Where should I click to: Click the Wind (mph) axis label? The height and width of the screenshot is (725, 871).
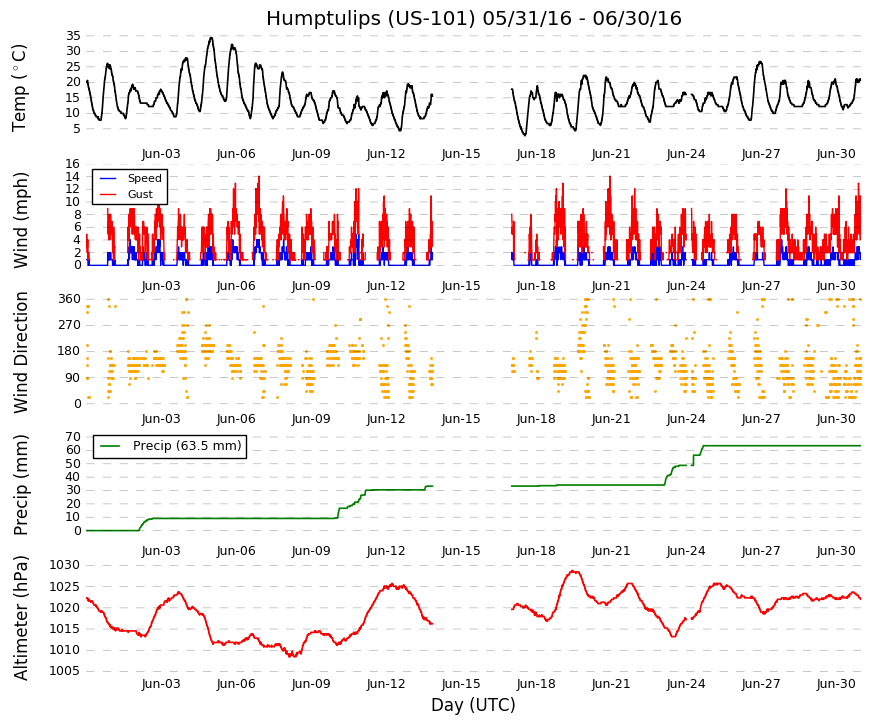20,220
